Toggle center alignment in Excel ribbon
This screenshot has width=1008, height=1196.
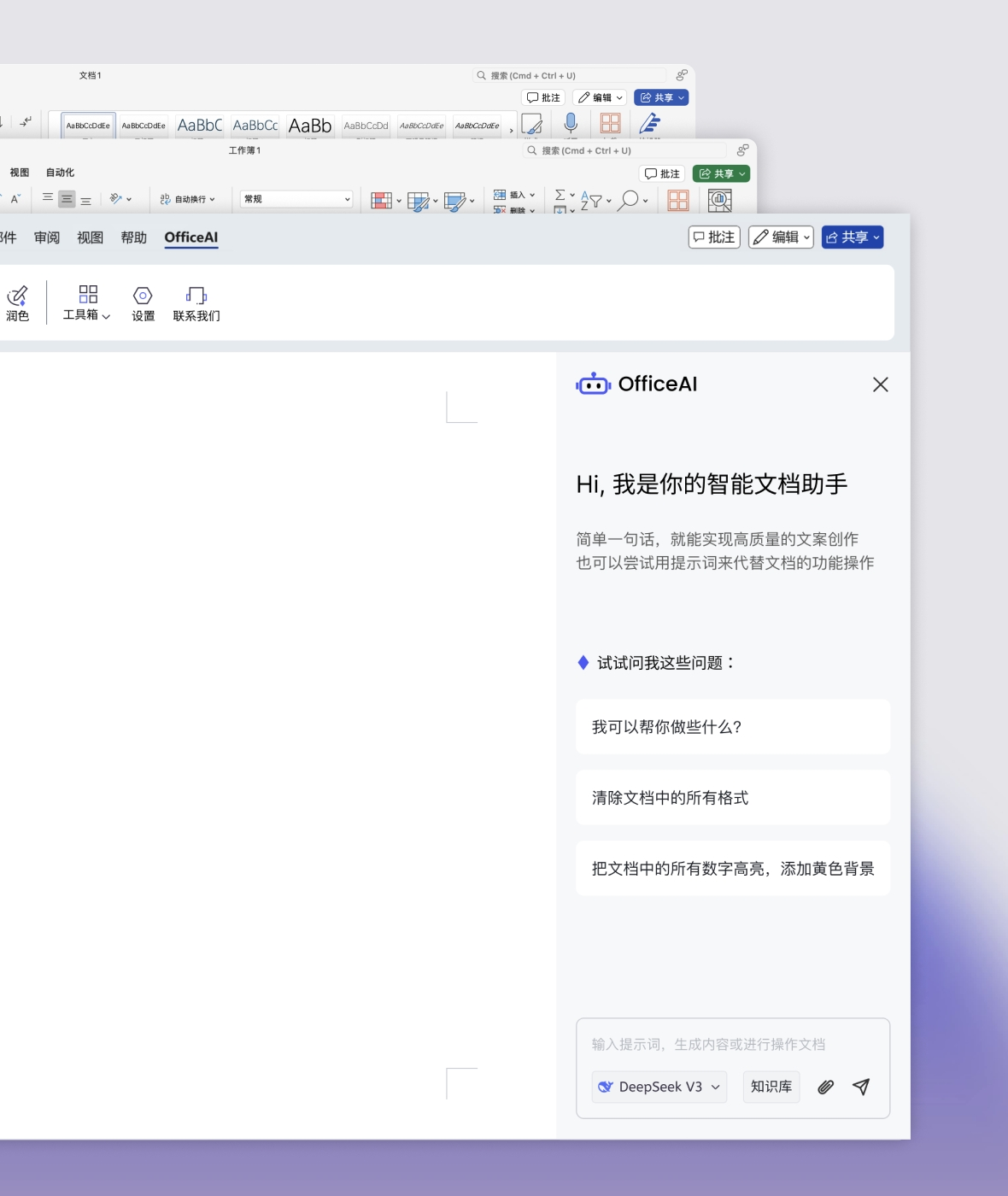click(x=67, y=199)
